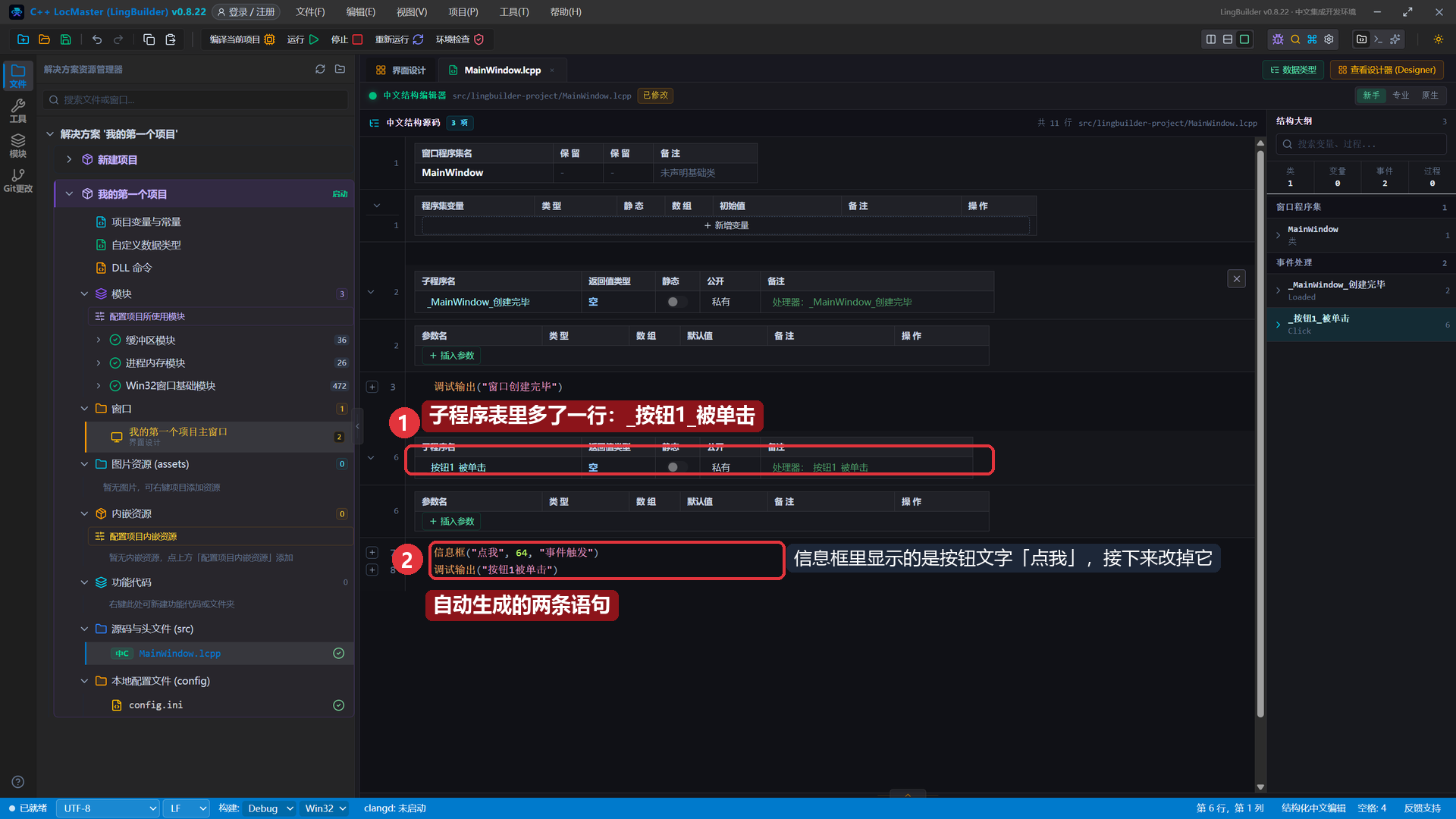This screenshot has height=819, width=1456.
Task: Open the Debug build configuration dropdown
Action: point(269,808)
